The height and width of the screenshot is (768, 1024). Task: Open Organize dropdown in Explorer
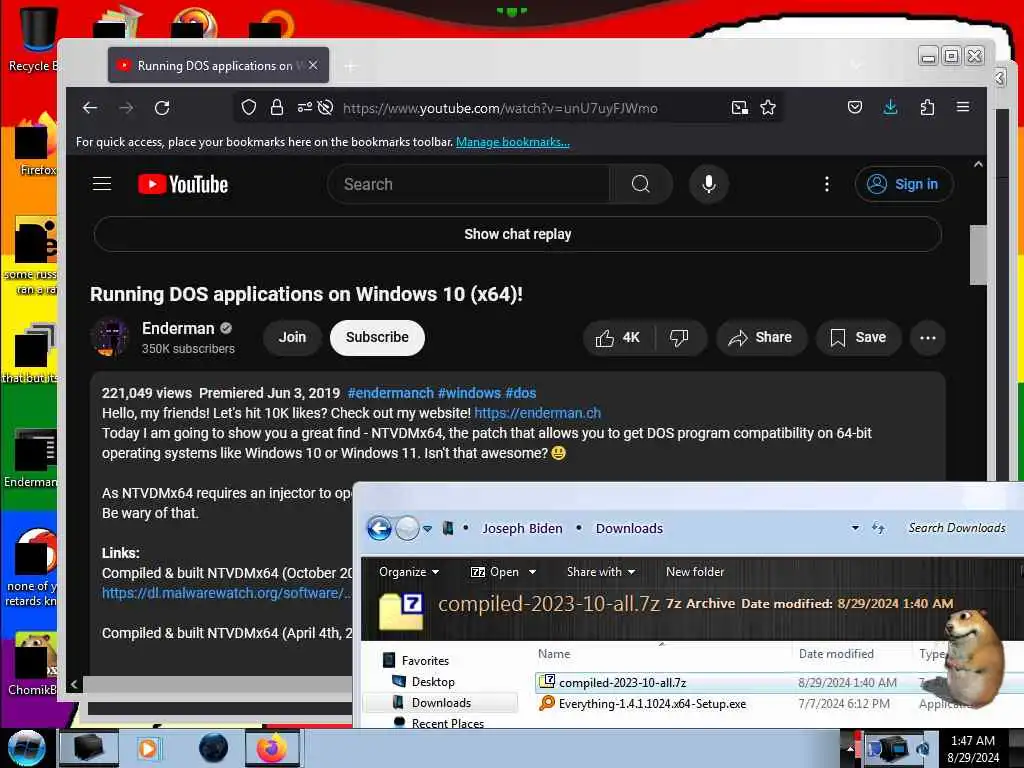point(409,572)
